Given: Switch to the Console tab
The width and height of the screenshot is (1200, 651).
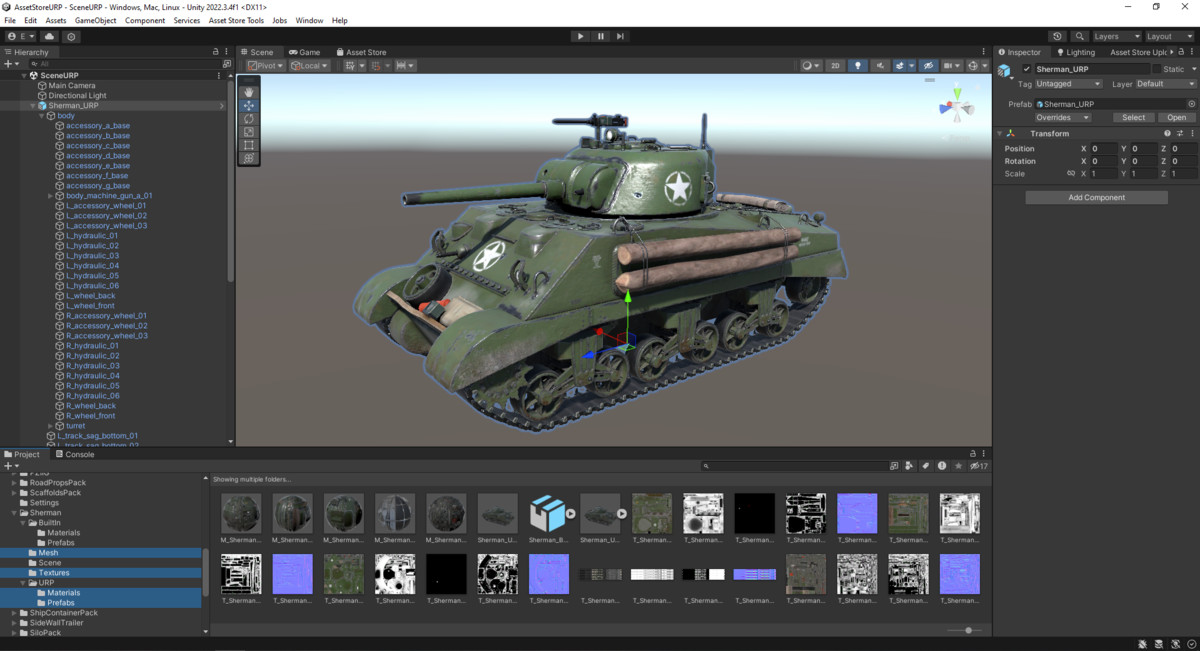Looking at the screenshot, I should click(73, 454).
